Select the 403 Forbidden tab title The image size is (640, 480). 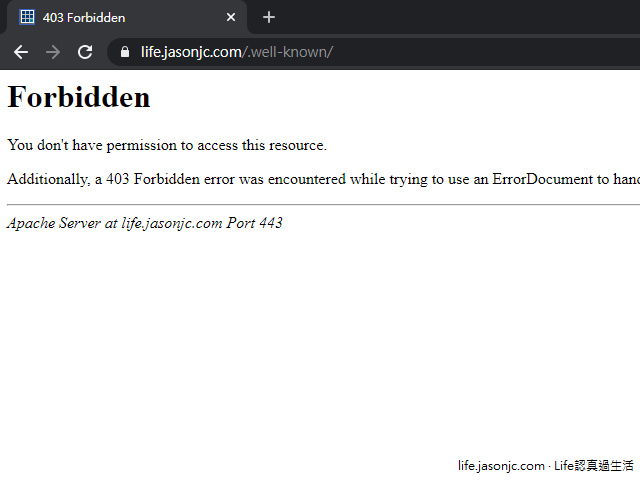pyautogui.click(x=84, y=18)
